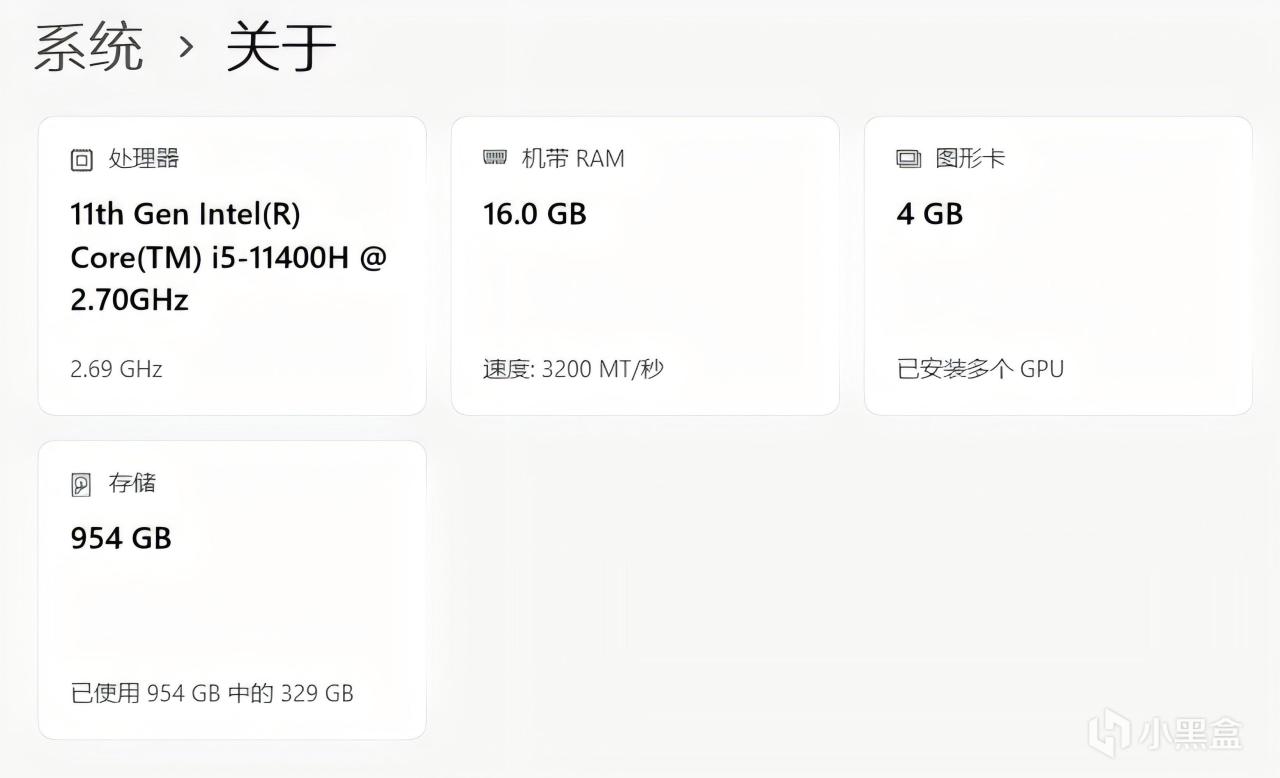This screenshot has height=778, width=1280.
Task: Click the breadcrumb chevron arrow
Action: click(186, 47)
